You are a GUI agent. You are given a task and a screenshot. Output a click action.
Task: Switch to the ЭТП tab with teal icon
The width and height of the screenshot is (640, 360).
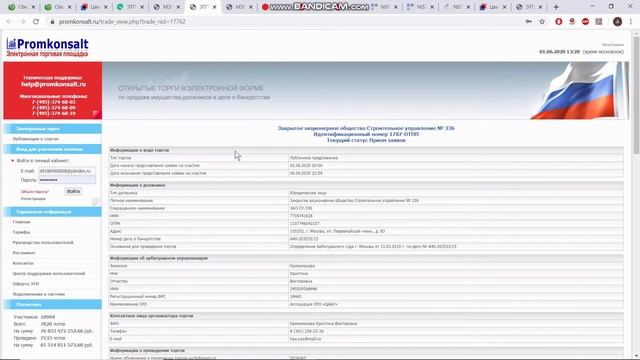click(x=131, y=7)
